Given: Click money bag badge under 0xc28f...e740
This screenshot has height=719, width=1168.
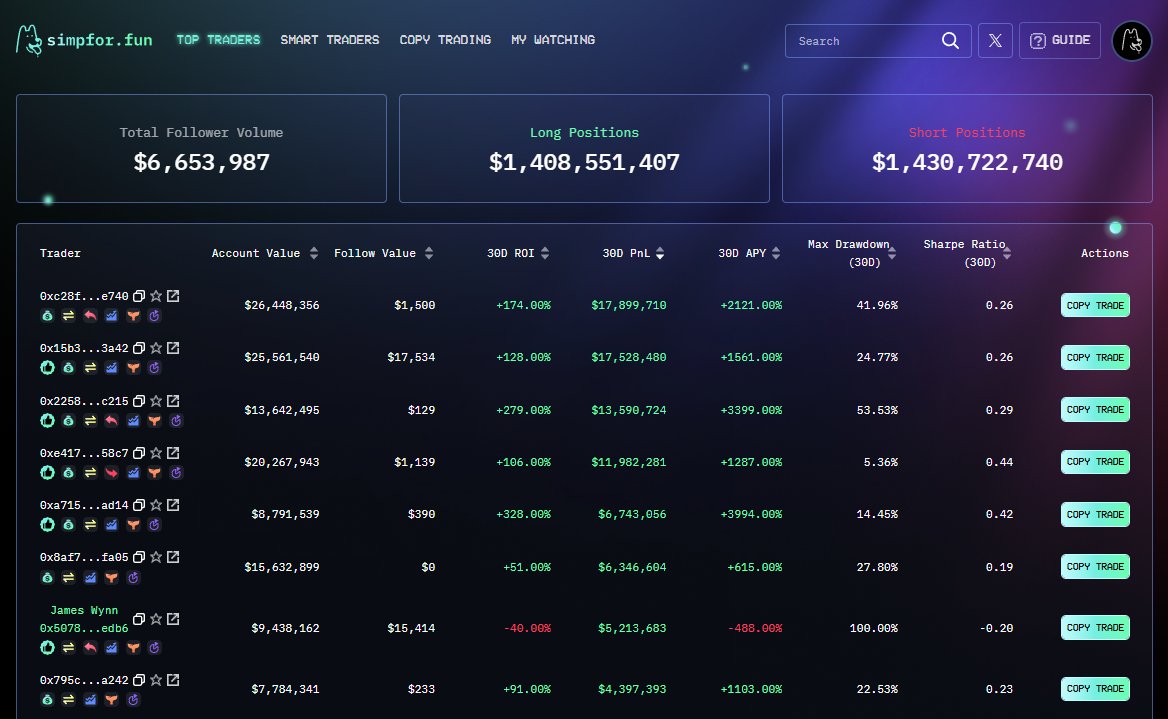Looking at the screenshot, I should 47,316.
